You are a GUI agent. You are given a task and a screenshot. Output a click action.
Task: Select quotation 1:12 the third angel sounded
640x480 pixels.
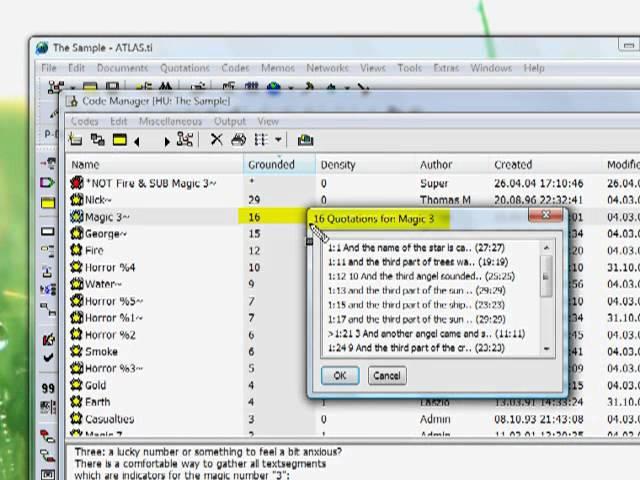(x=421, y=276)
